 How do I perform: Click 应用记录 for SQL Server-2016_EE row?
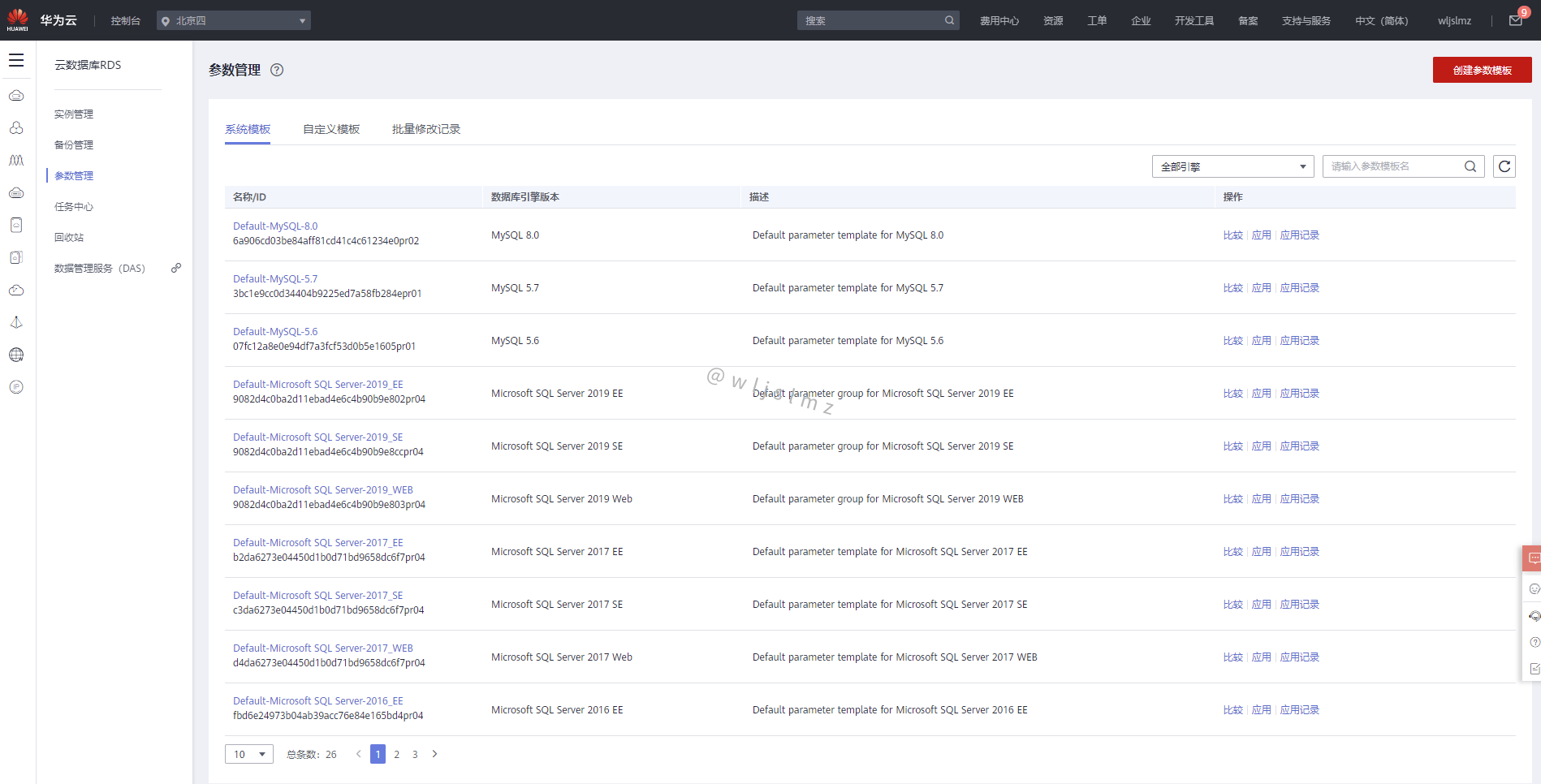[1299, 710]
